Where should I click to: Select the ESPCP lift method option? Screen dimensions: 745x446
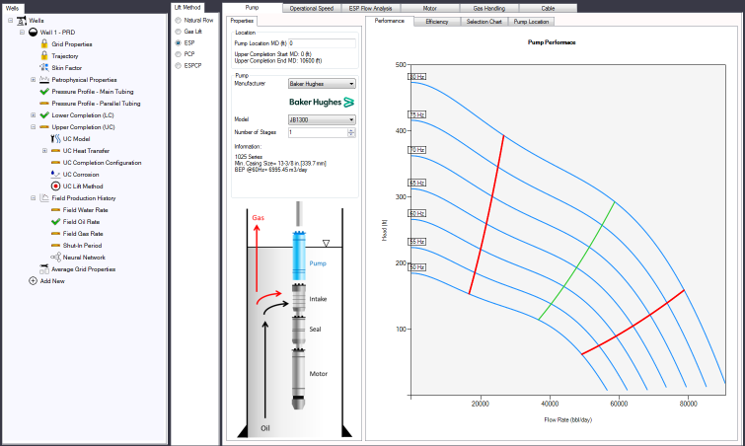coord(178,67)
